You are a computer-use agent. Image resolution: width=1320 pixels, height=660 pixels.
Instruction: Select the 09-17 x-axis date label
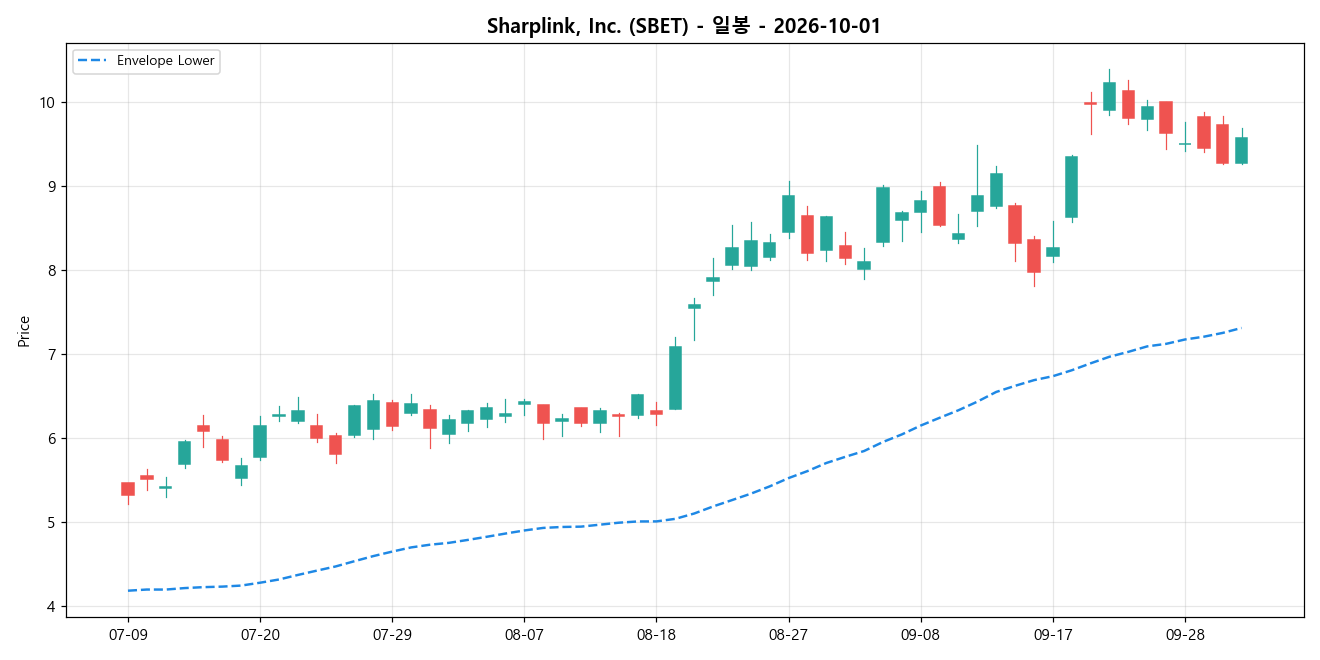click(x=1052, y=635)
